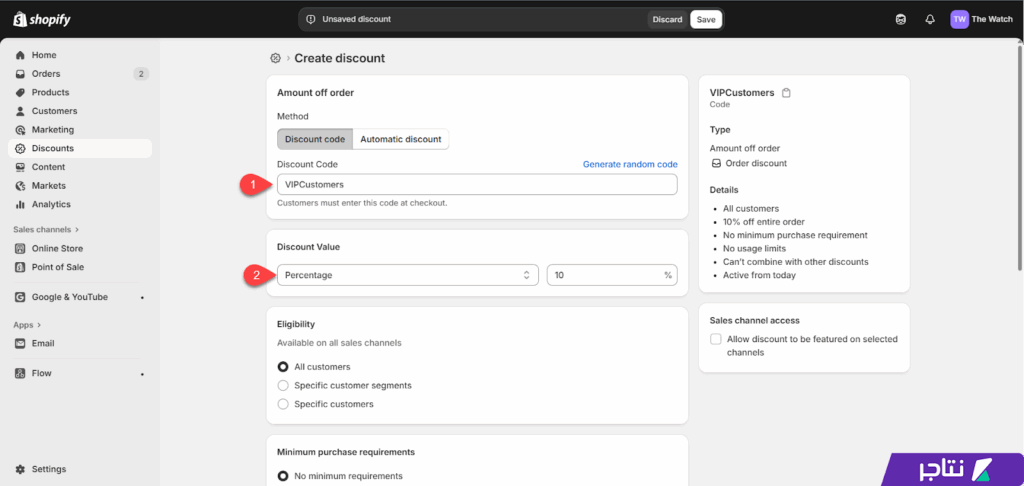Enable featuring discount on selected channels
This screenshot has height=486, width=1024.
click(x=716, y=339)
